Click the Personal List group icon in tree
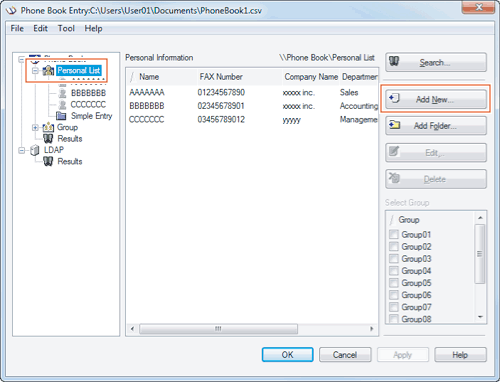Screen dimensions: 500x382 tap(49, 70)
